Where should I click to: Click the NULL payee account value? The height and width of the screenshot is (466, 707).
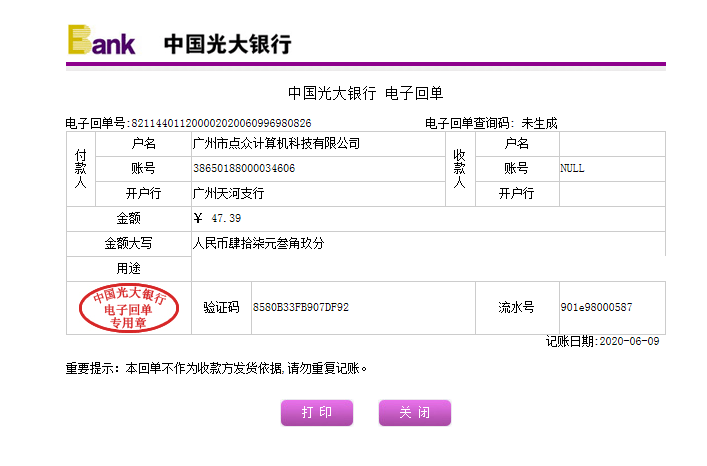coord(572,168)
